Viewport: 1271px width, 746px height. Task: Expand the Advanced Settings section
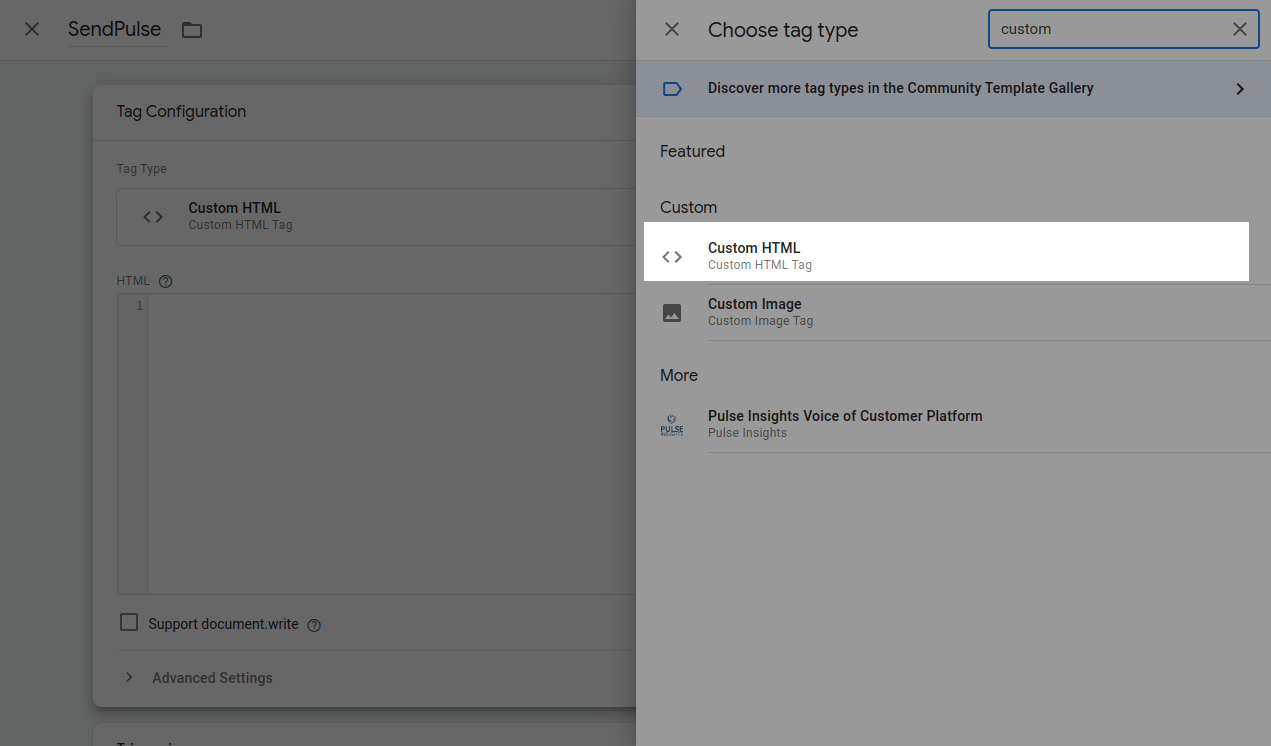click(212, 678)
